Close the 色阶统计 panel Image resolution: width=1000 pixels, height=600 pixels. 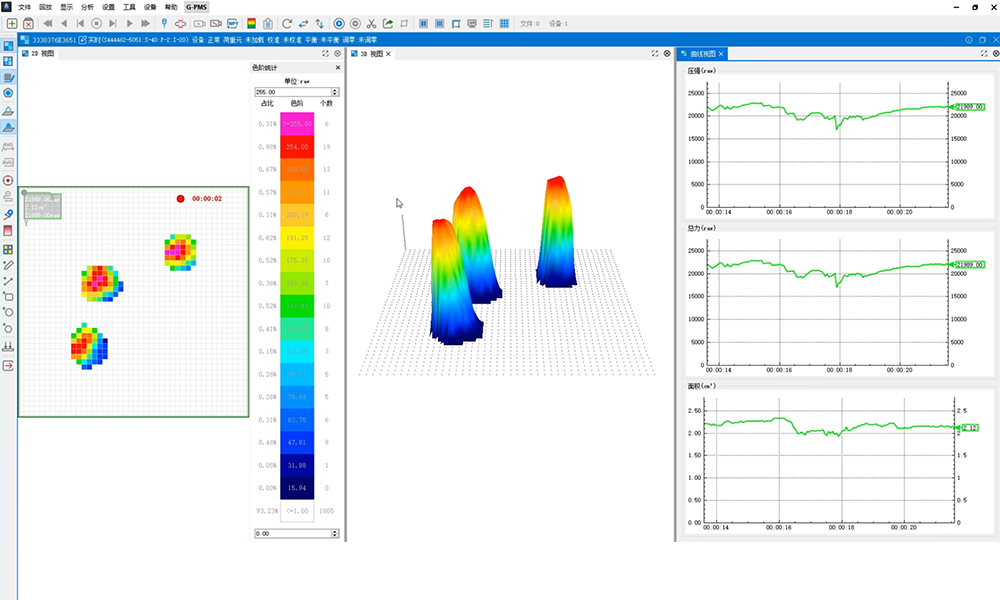coord(337,68)
